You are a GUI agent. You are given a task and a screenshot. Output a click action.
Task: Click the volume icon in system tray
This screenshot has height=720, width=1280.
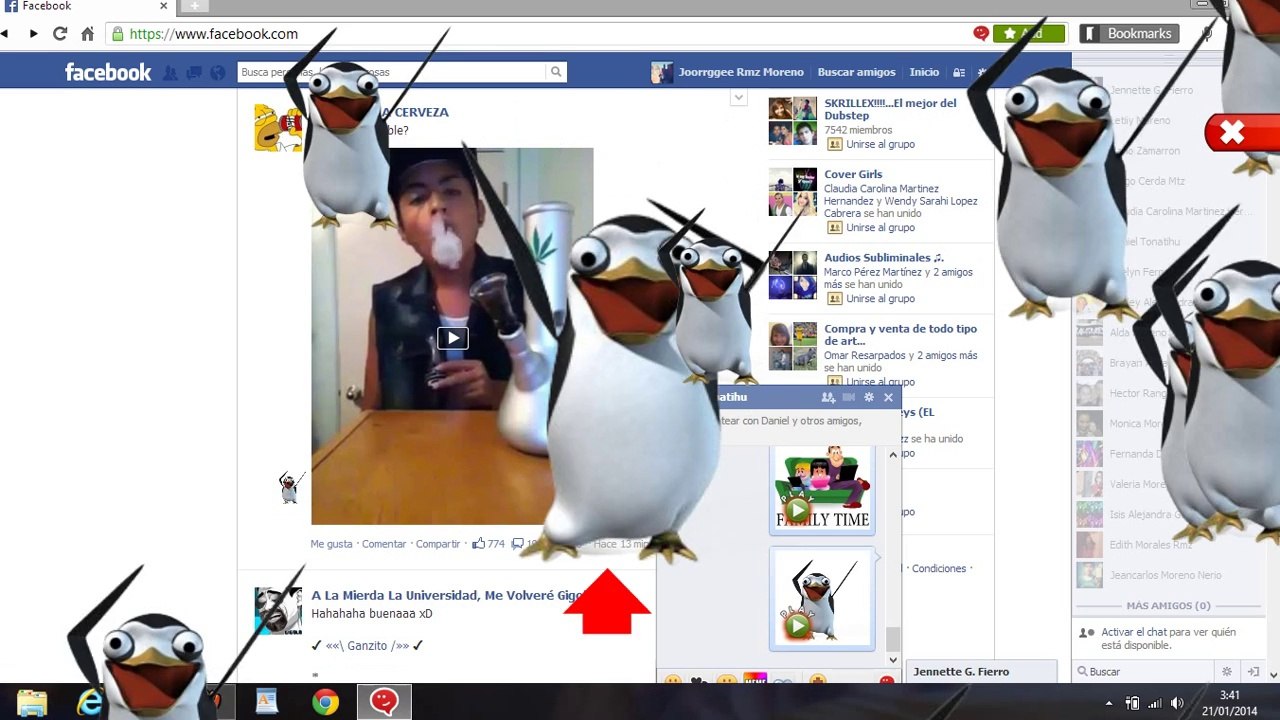point(1177,703)
